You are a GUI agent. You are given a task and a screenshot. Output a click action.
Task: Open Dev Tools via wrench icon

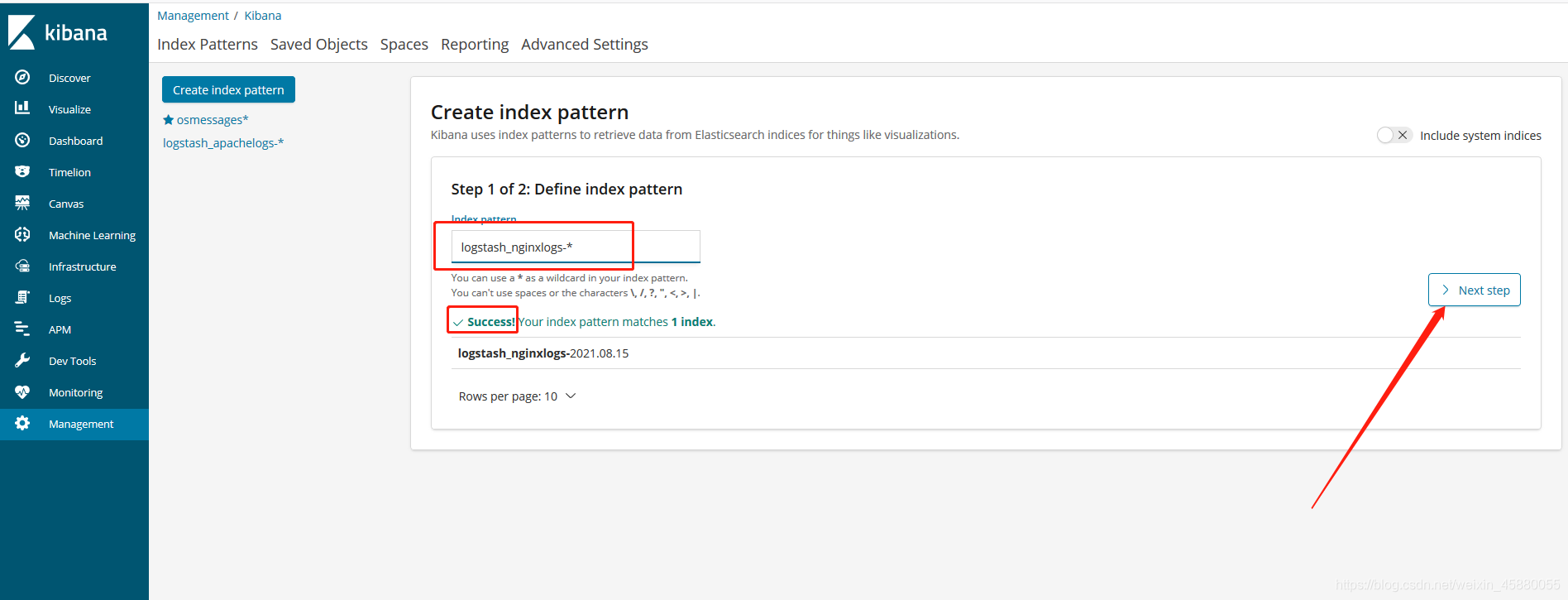[x=22, y=360]
